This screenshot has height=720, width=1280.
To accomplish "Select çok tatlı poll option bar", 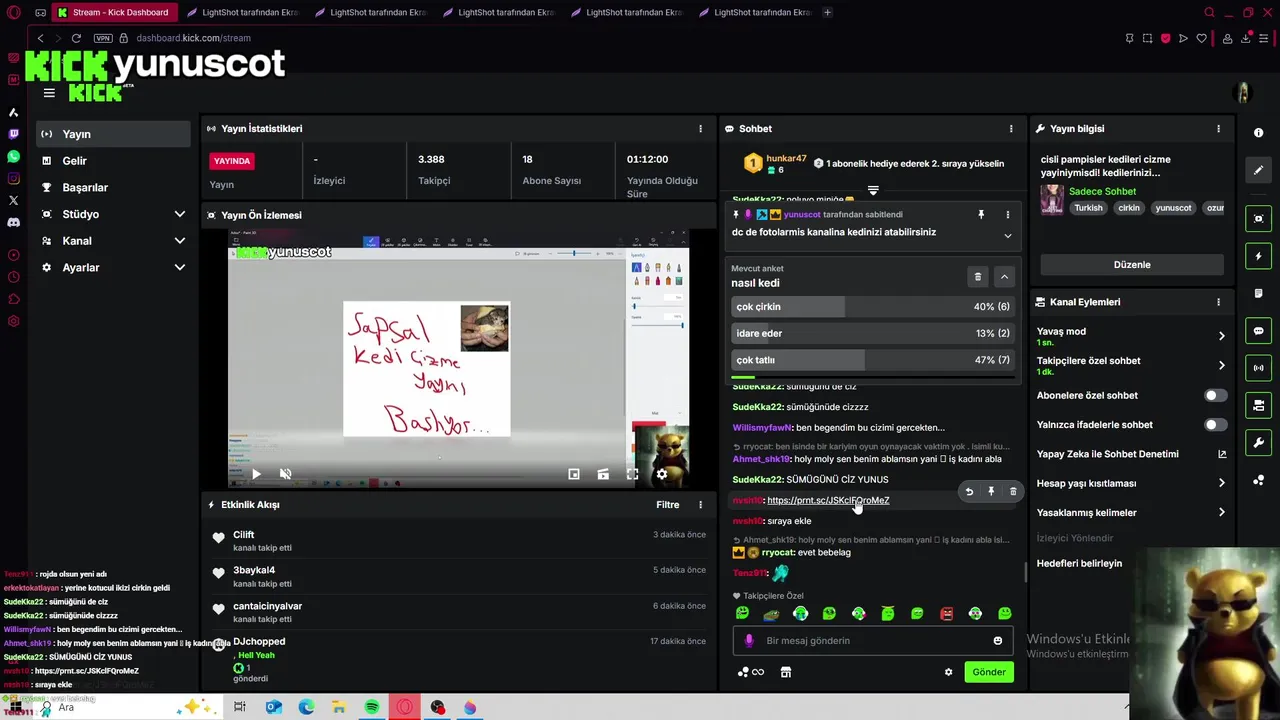I will tap(873, 360).
